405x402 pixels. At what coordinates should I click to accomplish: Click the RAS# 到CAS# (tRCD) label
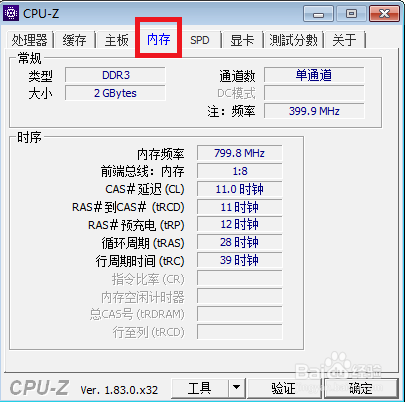[x=128, y=207]
